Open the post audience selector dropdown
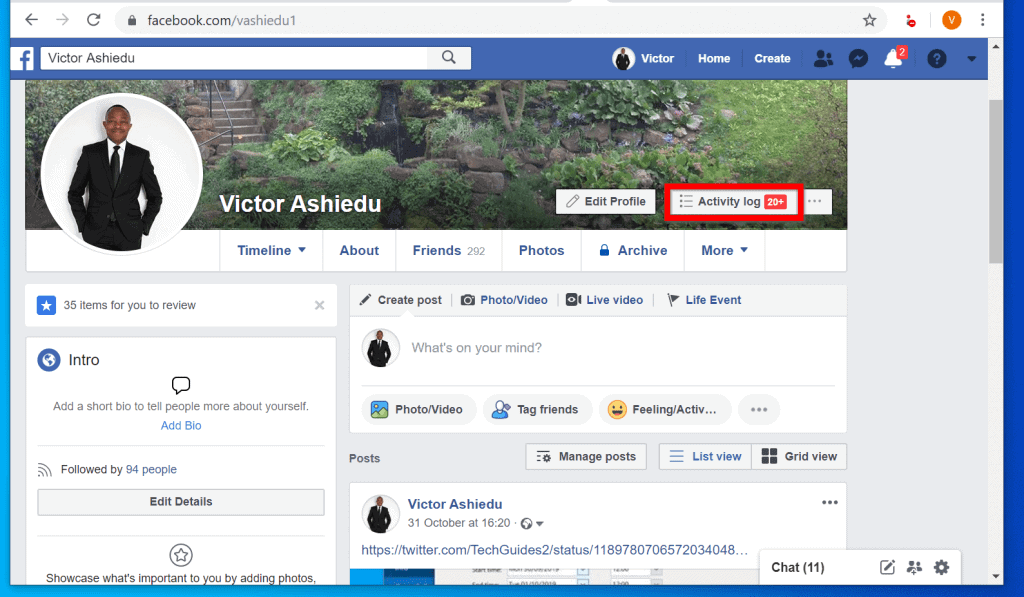The height and width of the screenshot is (597, 1024). pos(532,523)
